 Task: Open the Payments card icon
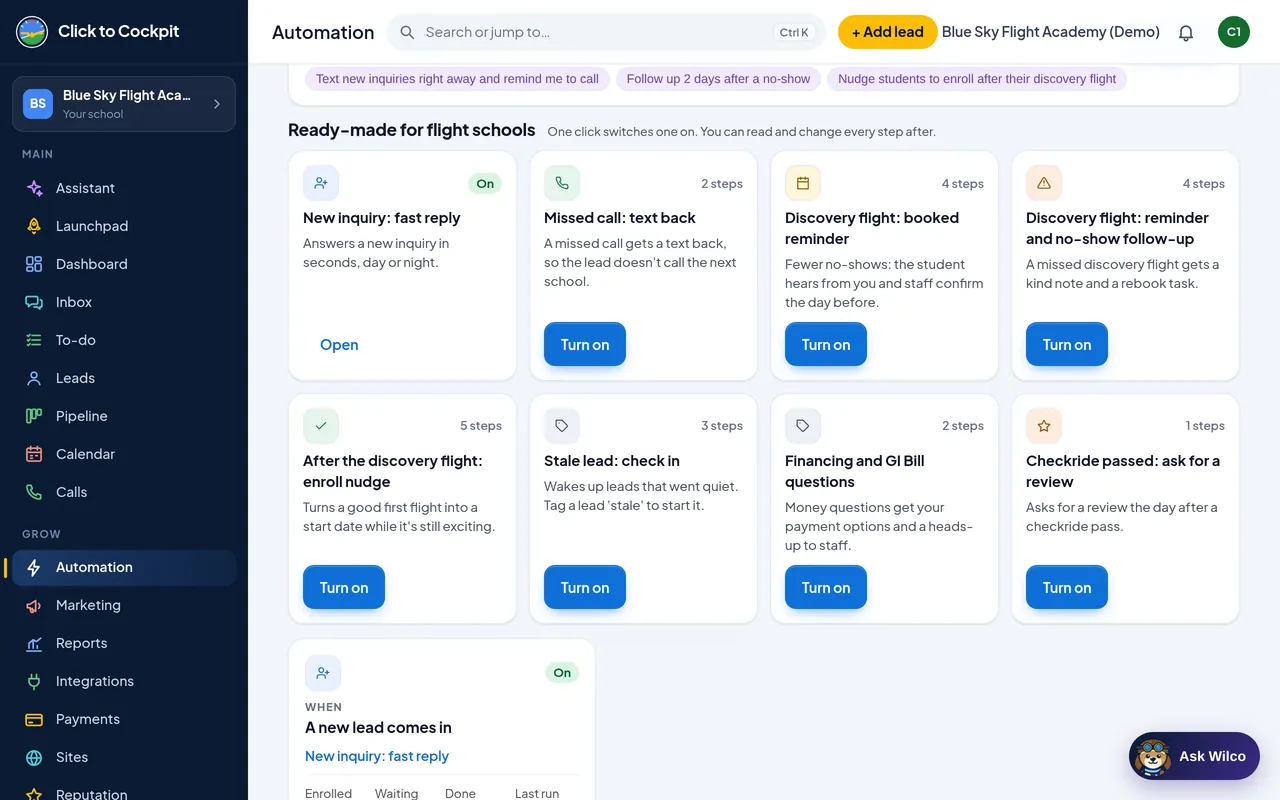(34, 719)
